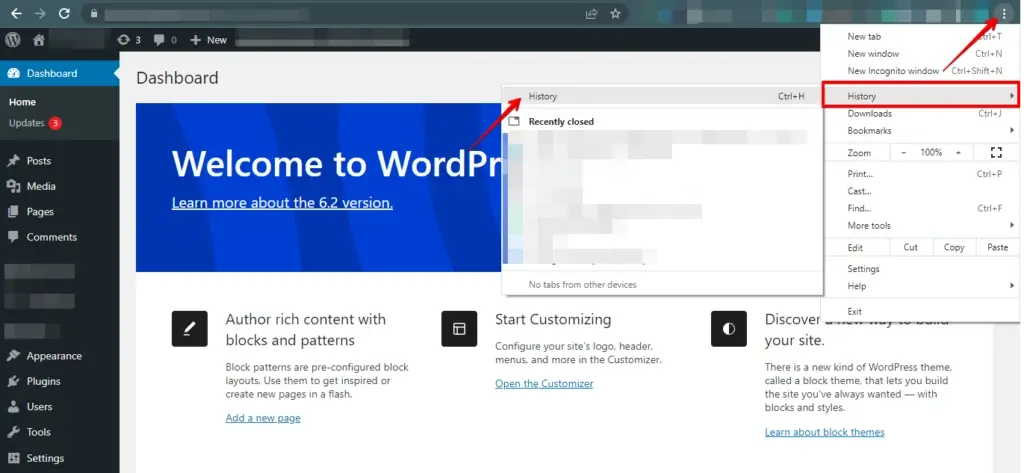Image resolution: width=1024 pixels, height=473 pixels.
Task: Click the WordPress logo in admin bar
Action: (13, 40)
